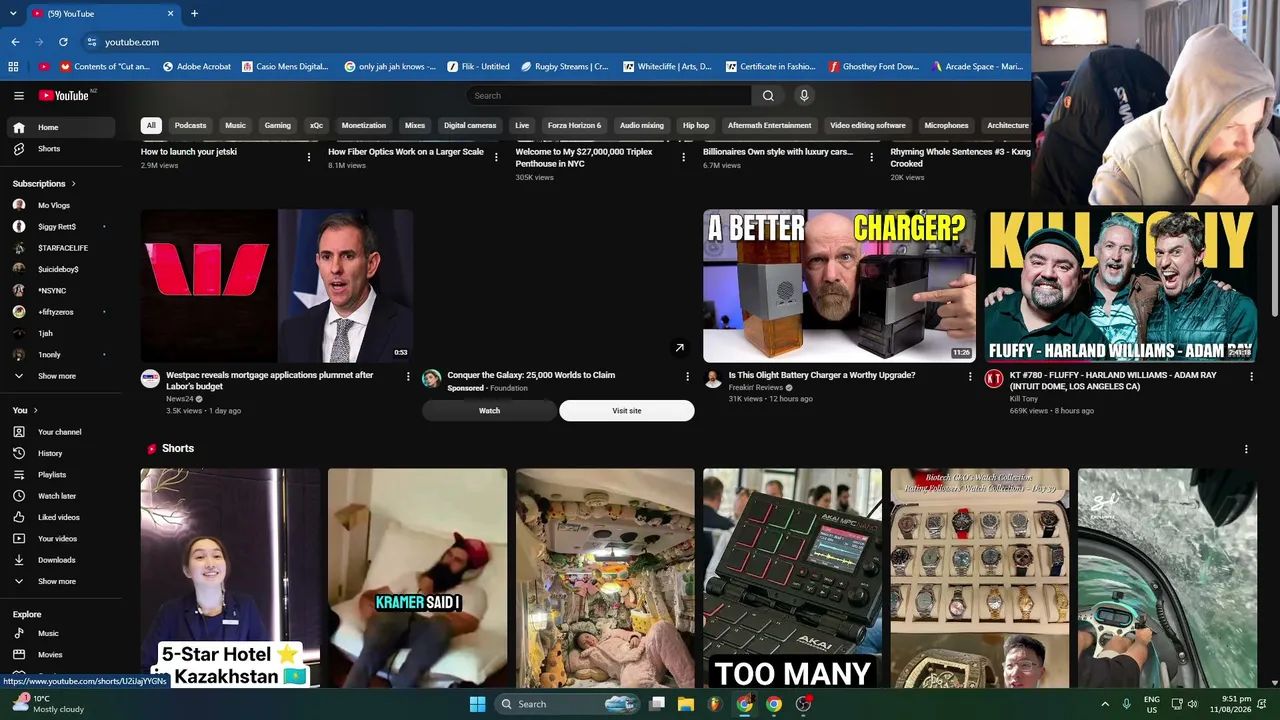Open more options for the Shorts shelf
The width and height of the screenshot is (1280, 720).
click(1246, 449)
